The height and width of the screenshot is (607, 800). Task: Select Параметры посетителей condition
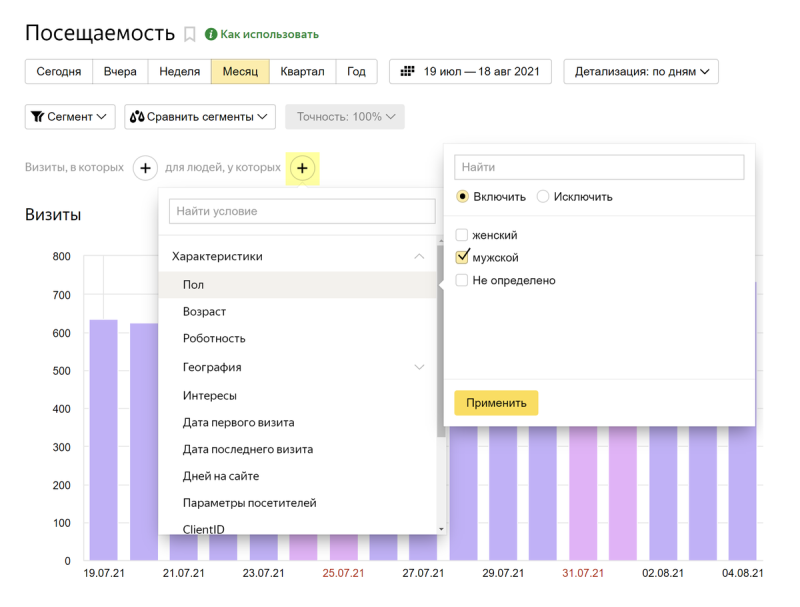click(x=298, y=503)
